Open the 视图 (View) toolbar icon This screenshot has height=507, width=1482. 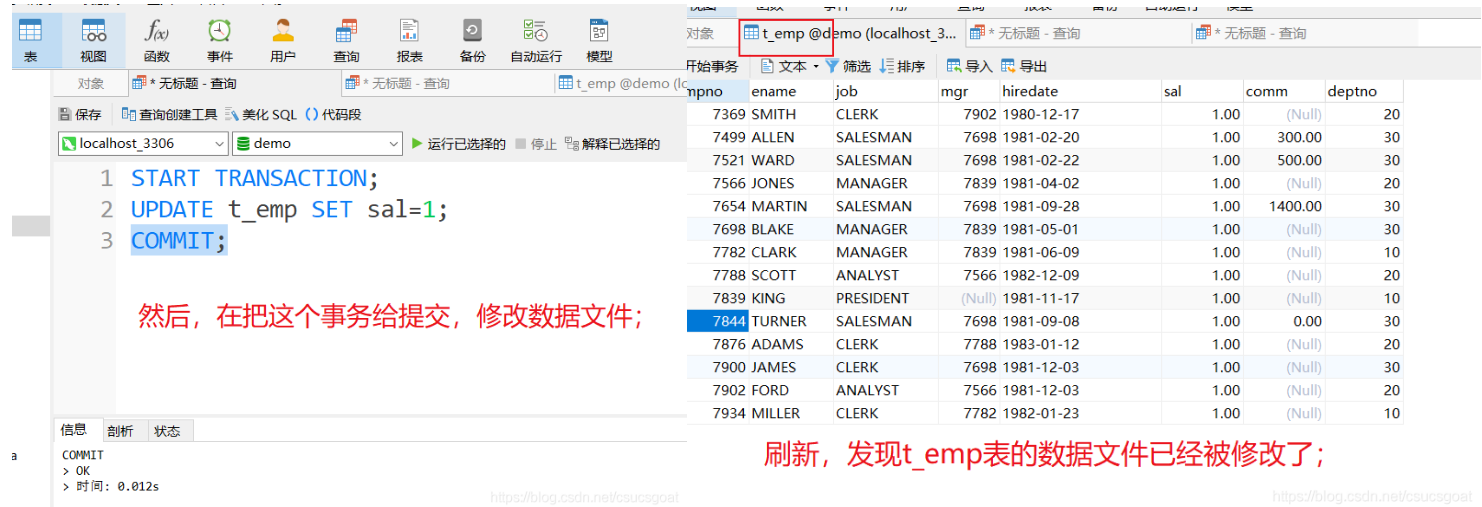[93, 40]
